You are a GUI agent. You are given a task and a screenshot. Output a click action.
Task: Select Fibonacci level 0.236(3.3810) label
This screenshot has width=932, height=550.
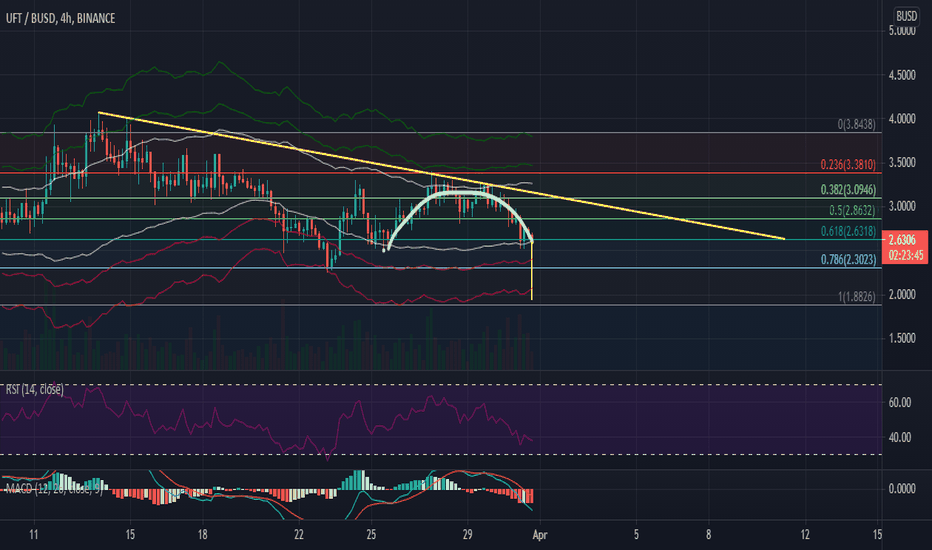tap(848, 165)
